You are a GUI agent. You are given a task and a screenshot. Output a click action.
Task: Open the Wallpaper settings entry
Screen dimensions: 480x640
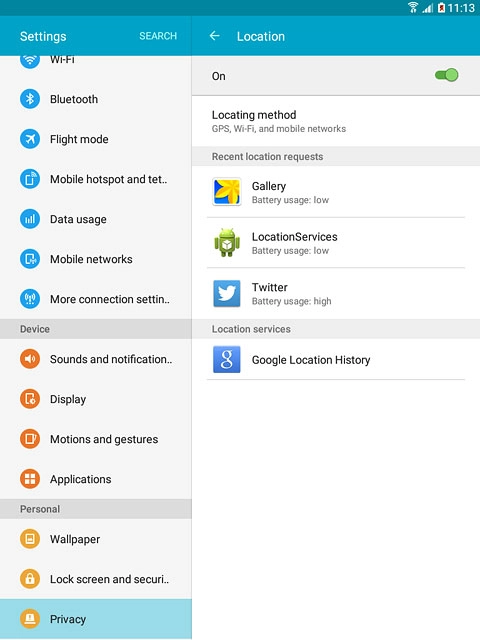tap(96, 539)
